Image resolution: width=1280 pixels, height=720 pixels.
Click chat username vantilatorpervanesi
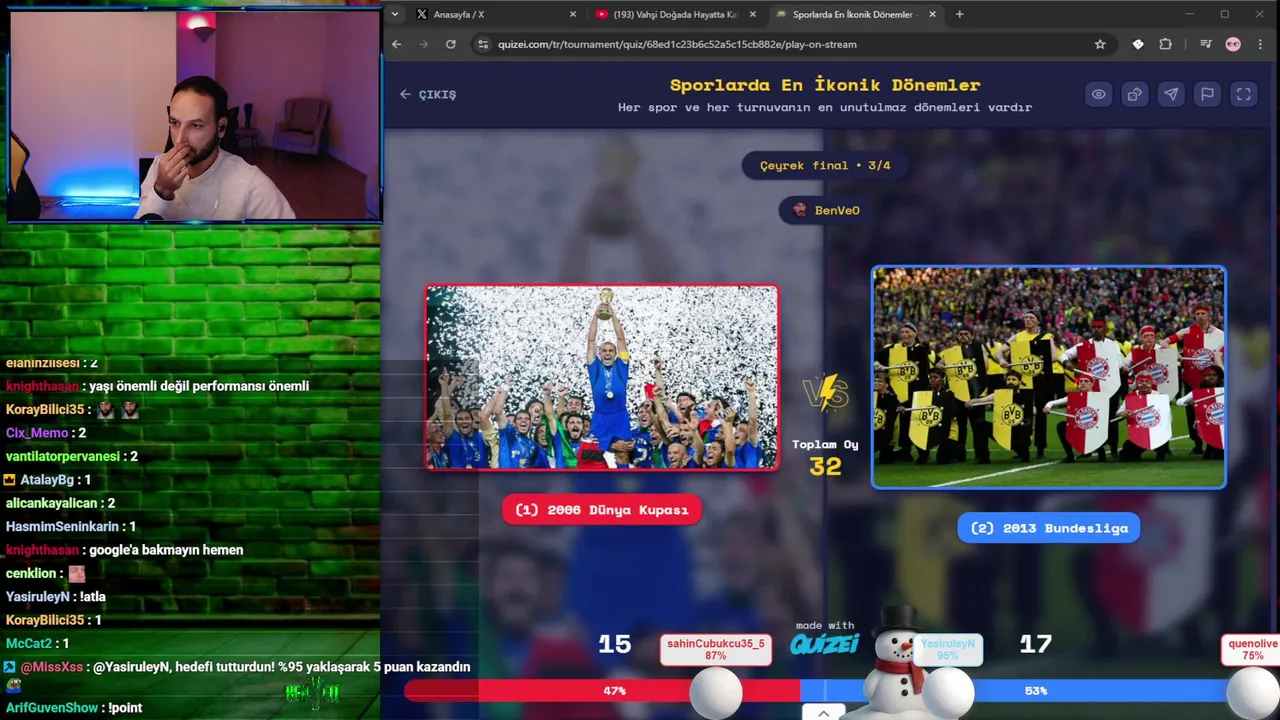point(62,456)
